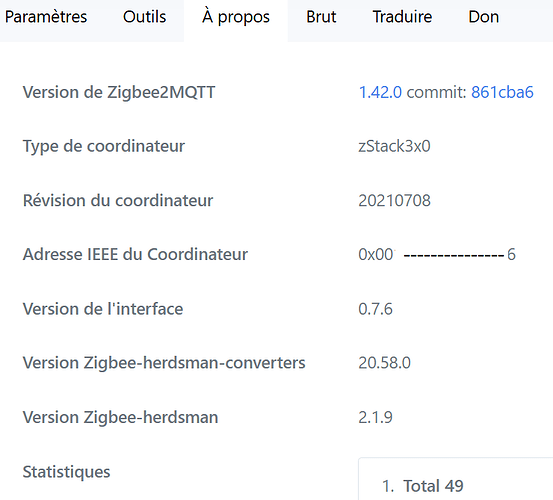Click the Zigbee-herdsman version 2.1.9

point(375,417)
